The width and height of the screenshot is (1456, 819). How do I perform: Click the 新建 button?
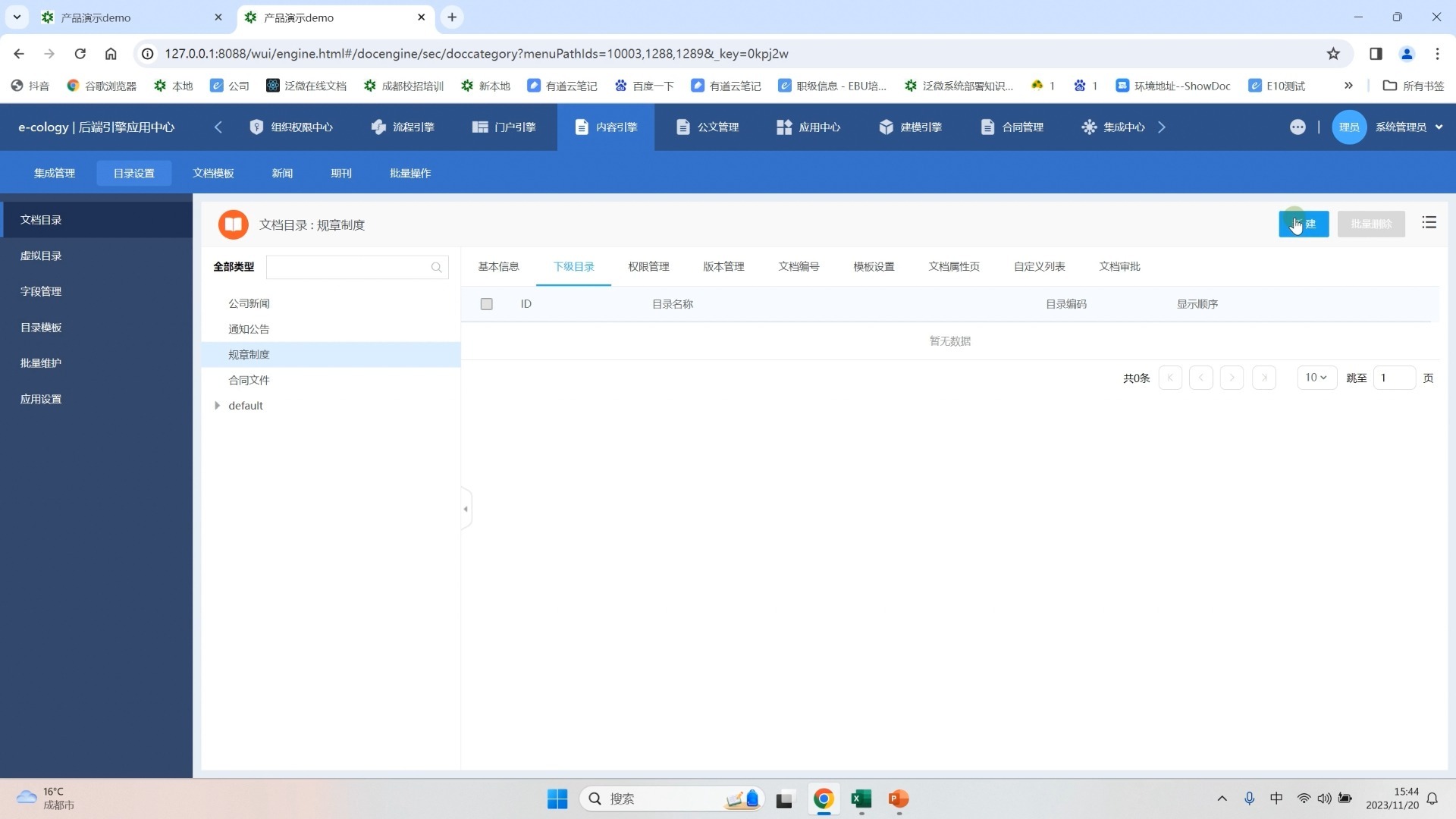tap(1304, 224)
